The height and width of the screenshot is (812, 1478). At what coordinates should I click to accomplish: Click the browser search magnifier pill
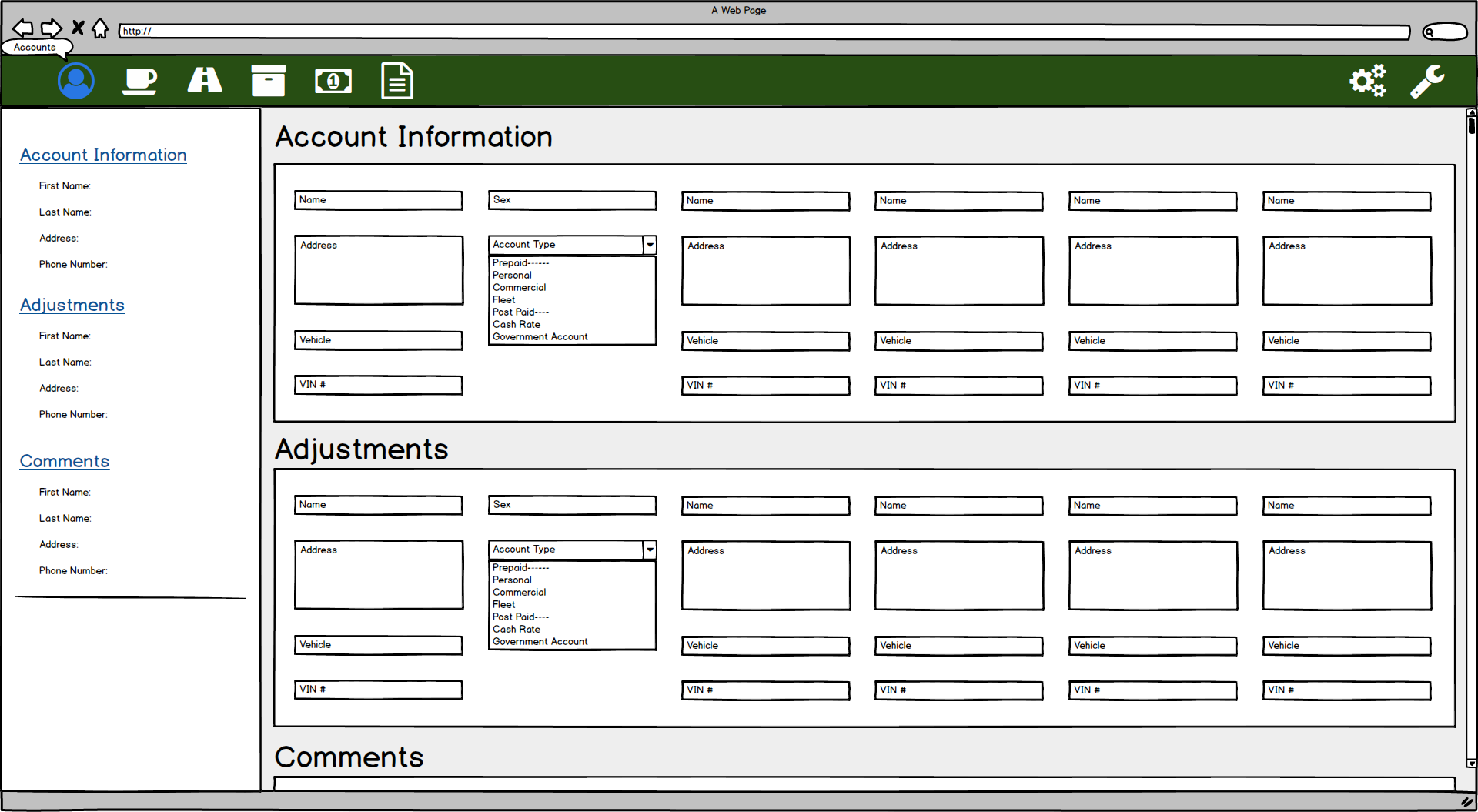(x=1445, y=32)
